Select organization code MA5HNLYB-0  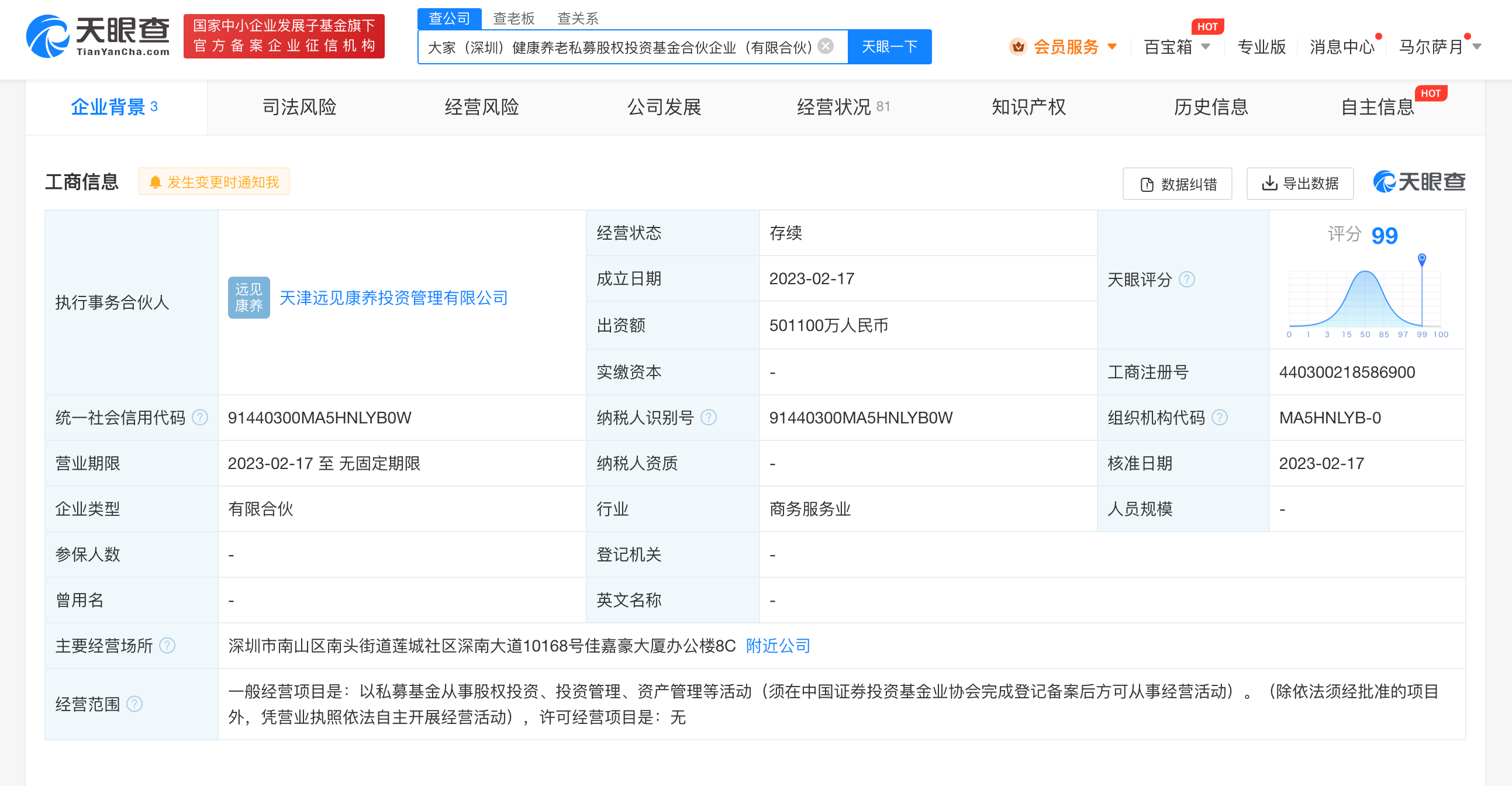point(1330,418)
